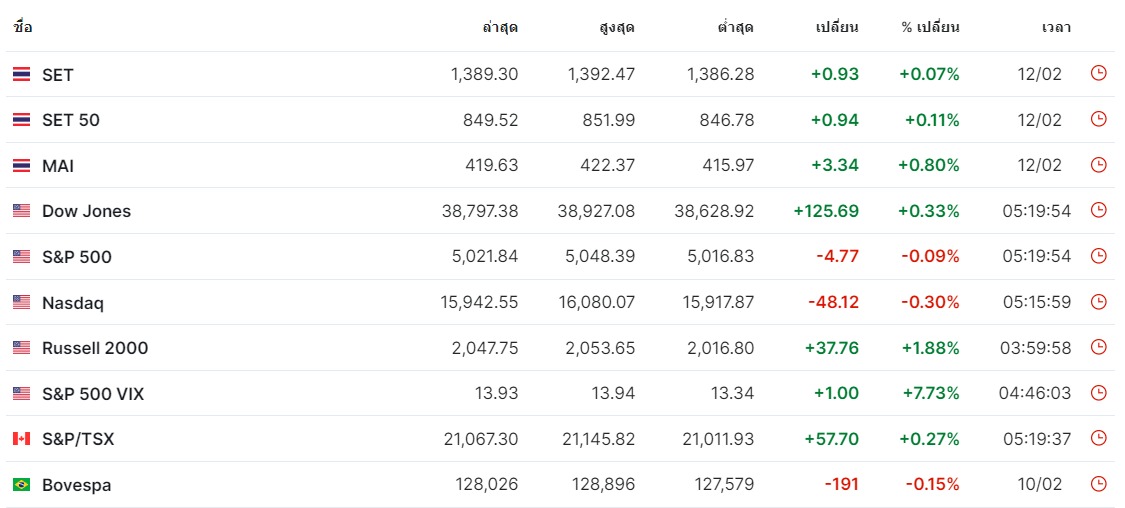
Task: Sort by the ล่าสุด column header
Action: click(x=499, y=27)
